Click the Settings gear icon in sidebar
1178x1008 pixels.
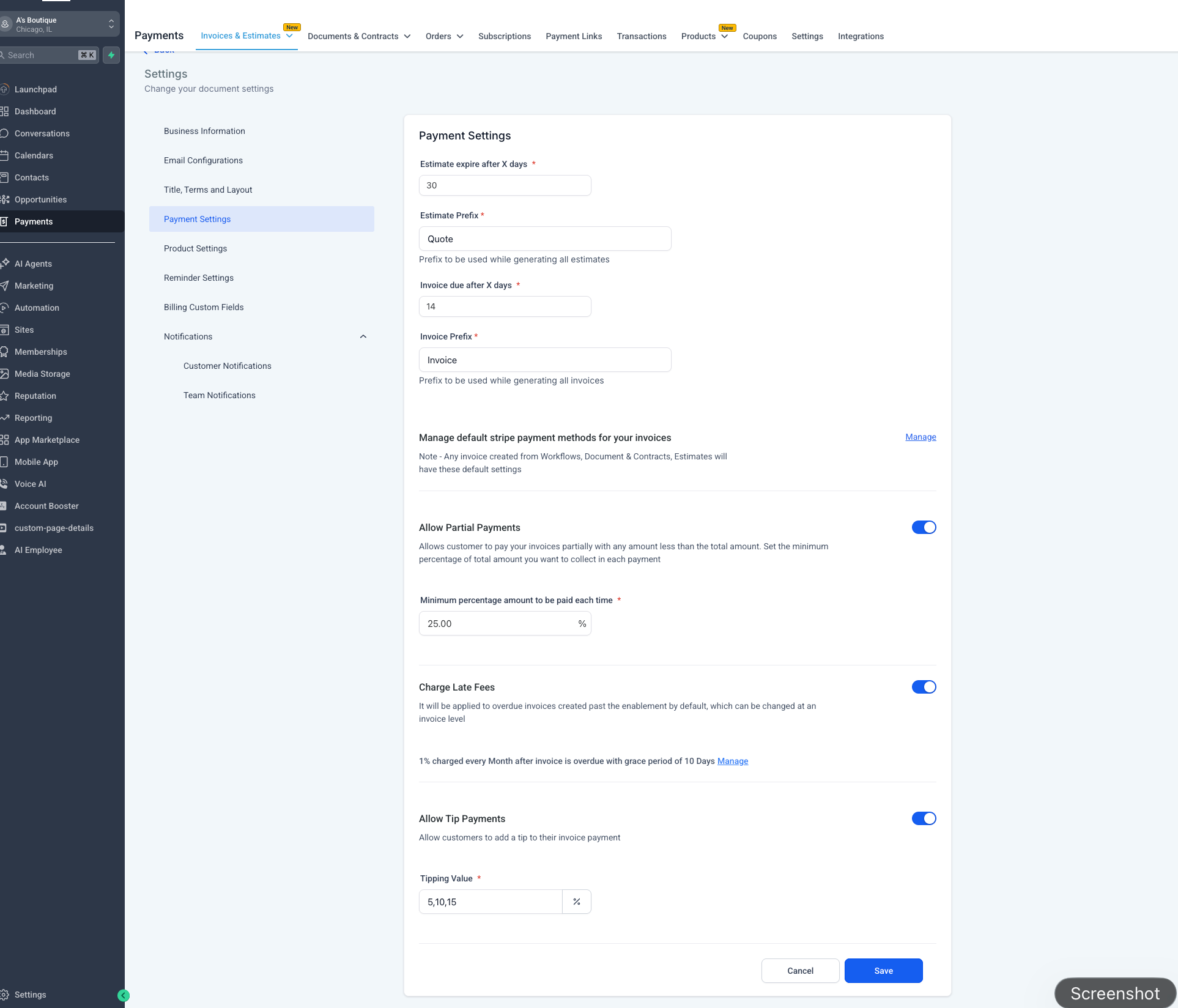pos(5,995)
